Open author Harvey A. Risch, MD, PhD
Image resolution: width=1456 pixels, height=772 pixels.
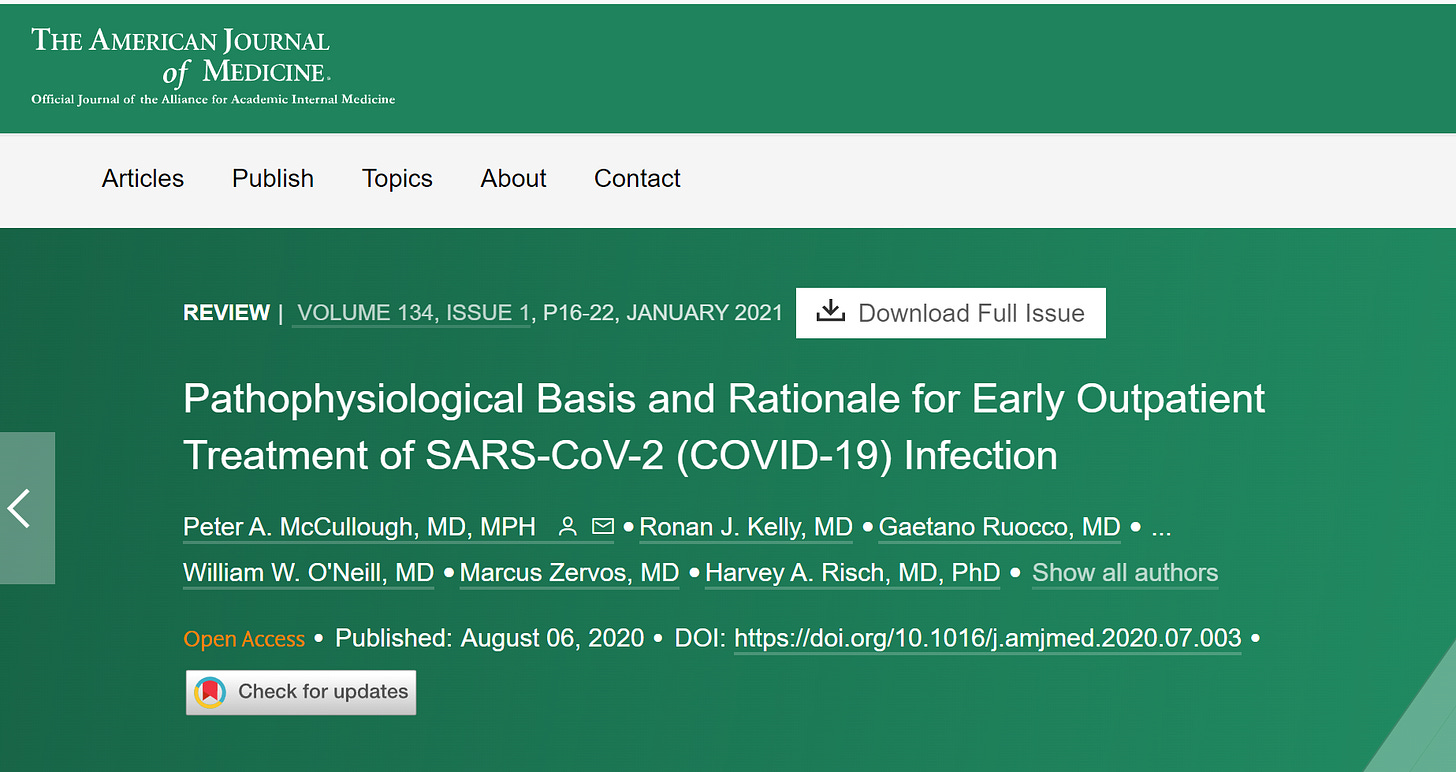853,573
